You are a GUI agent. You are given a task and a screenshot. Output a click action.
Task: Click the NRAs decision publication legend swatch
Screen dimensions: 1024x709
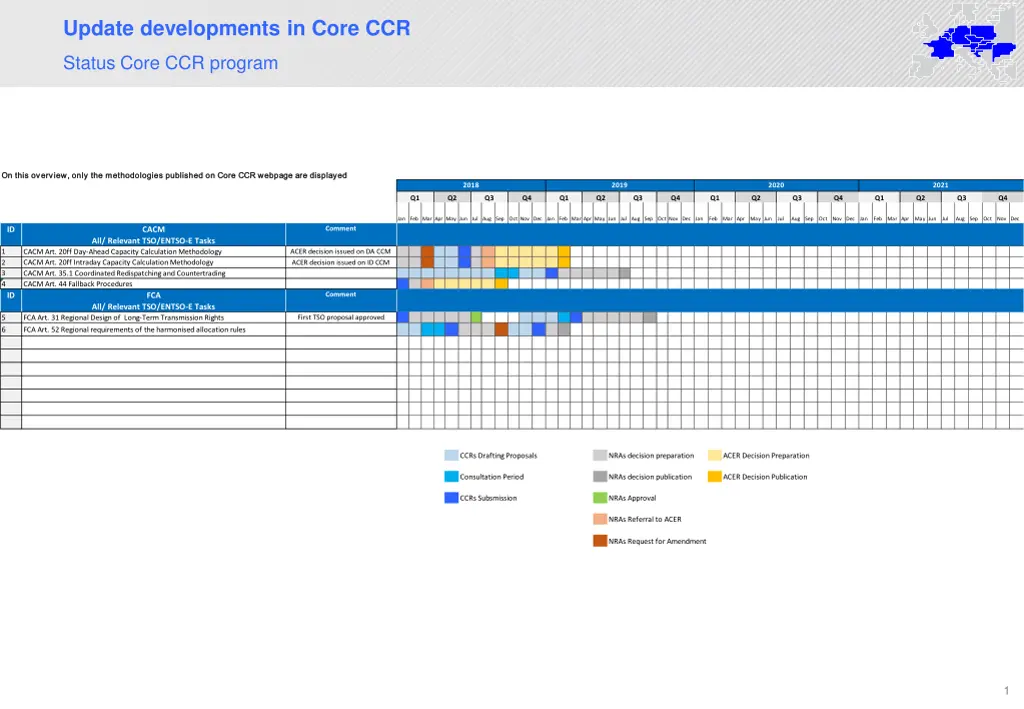600,477
